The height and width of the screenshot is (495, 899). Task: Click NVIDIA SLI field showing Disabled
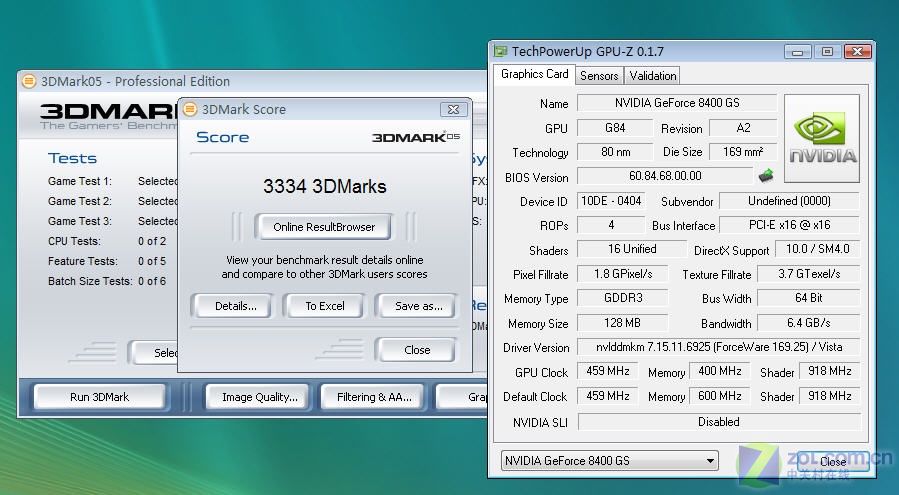(719, 422)
